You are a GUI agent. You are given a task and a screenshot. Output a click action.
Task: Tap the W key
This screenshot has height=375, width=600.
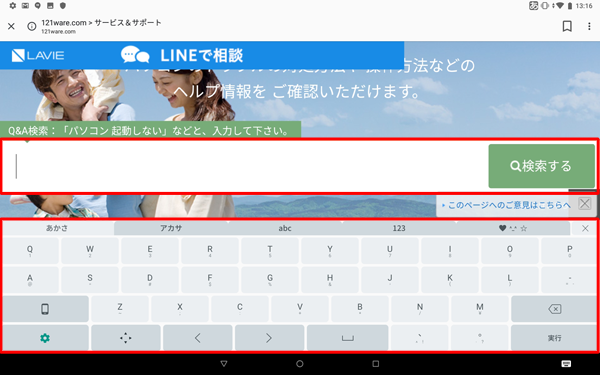point(90,251)
